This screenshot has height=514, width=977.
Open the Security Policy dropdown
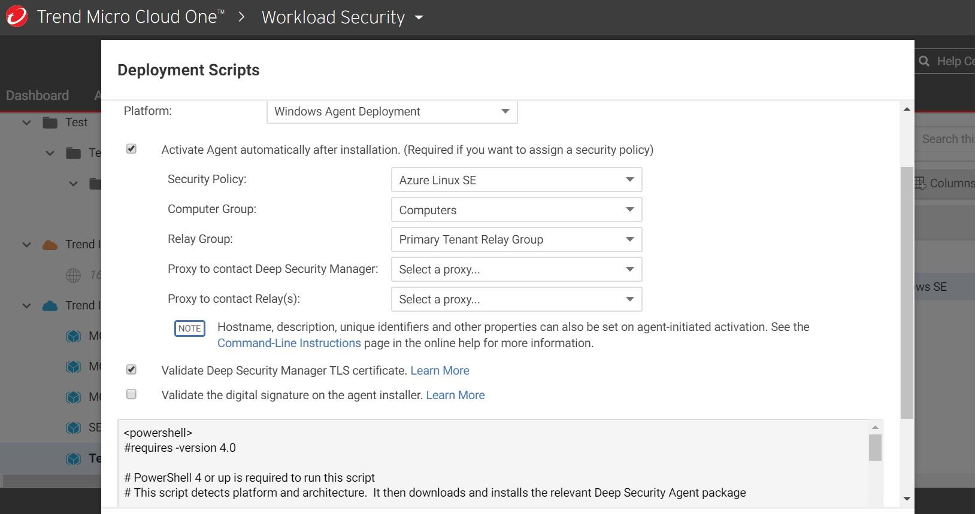pyautogui.click(x=516, y=180)
